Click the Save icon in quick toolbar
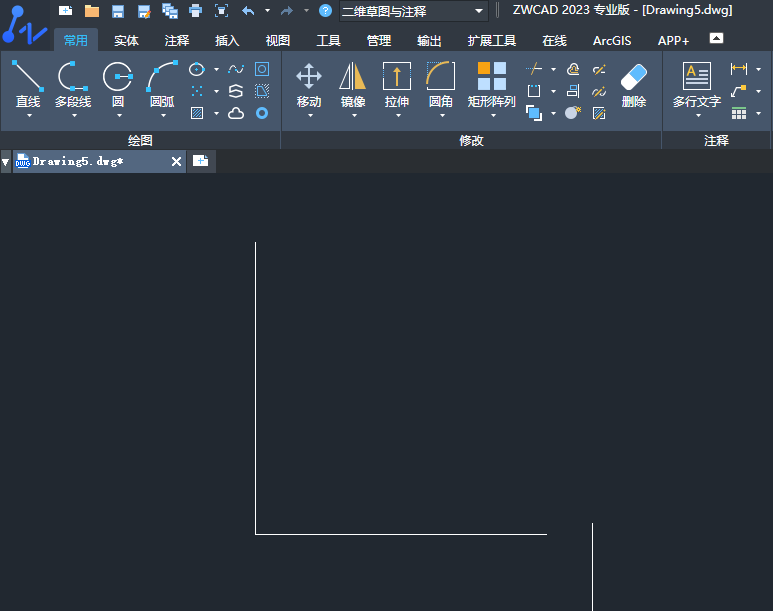The image size is (773, 611). coord(118,11)
